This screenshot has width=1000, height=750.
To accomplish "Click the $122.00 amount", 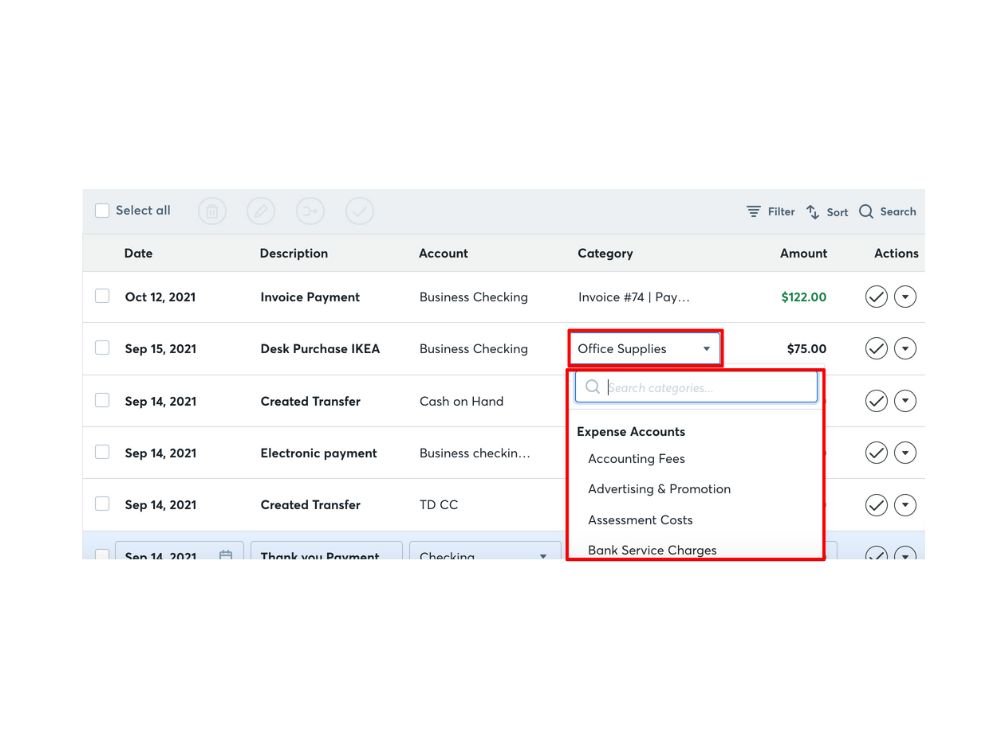I will click(x=804, y=297).
